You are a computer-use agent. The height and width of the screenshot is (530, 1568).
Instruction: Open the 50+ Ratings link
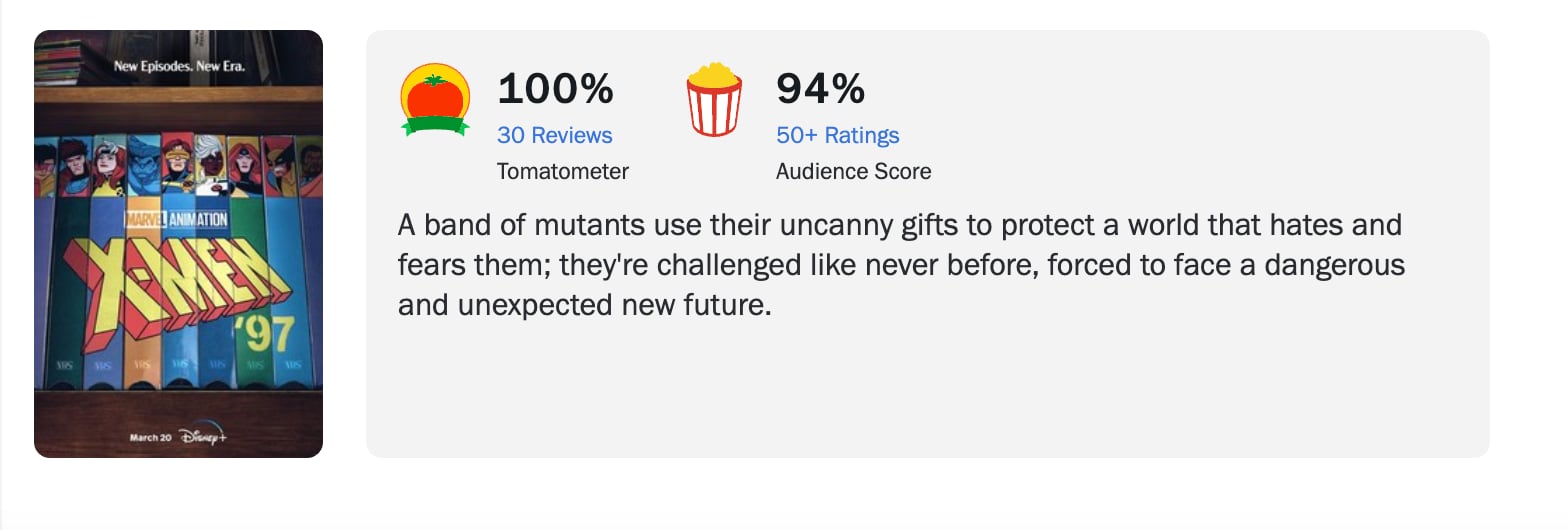[837, 135]
